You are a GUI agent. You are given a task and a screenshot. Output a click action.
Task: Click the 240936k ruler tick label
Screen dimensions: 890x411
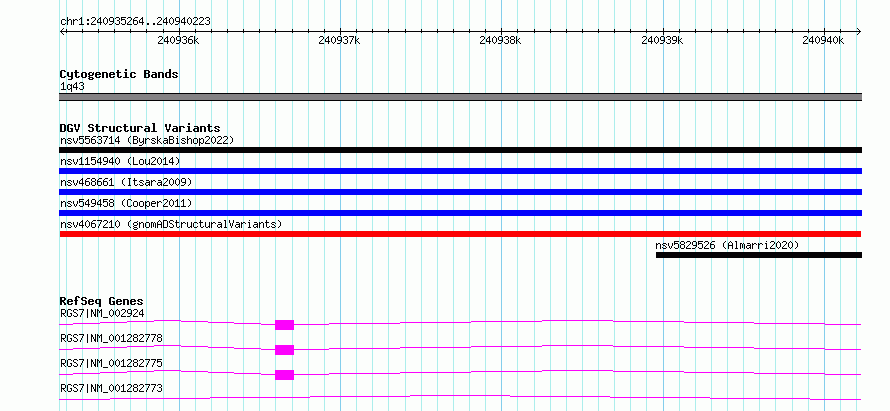(x=178, y=40)
